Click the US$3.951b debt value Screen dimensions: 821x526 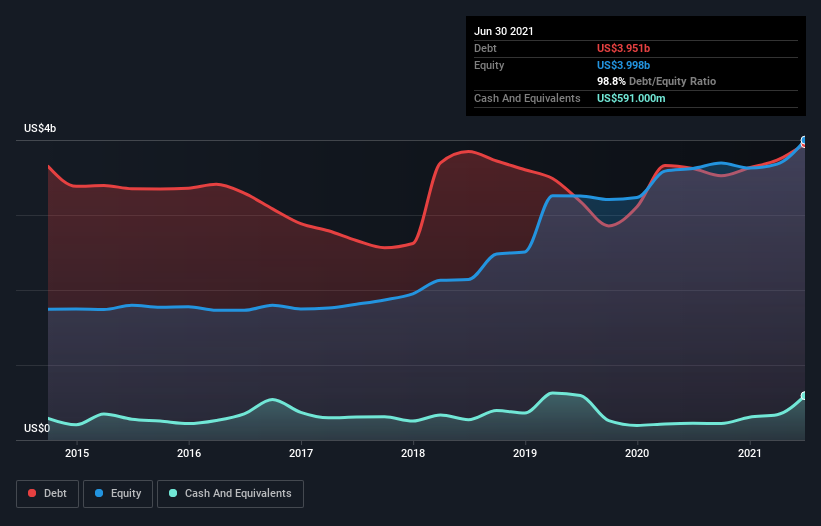coord(623,48)
